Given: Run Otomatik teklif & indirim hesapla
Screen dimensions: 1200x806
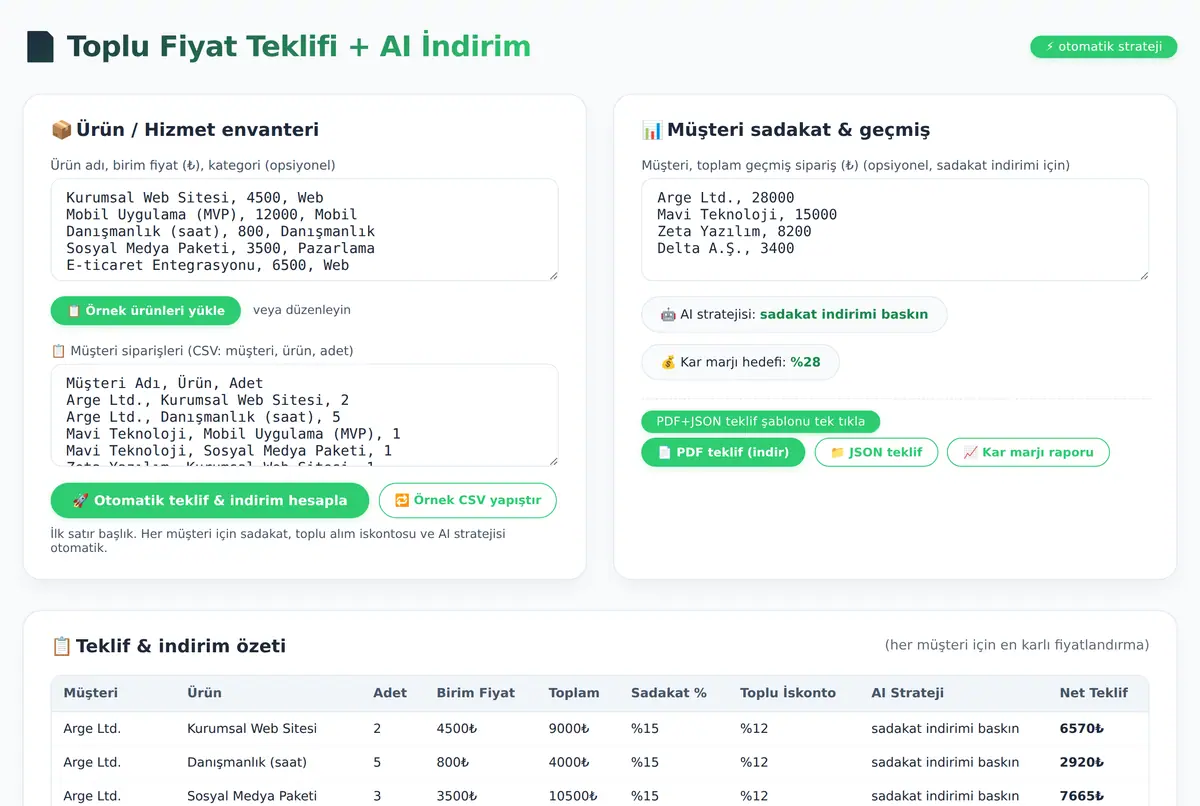Looking at the screenshot, I should pos(210,500).
